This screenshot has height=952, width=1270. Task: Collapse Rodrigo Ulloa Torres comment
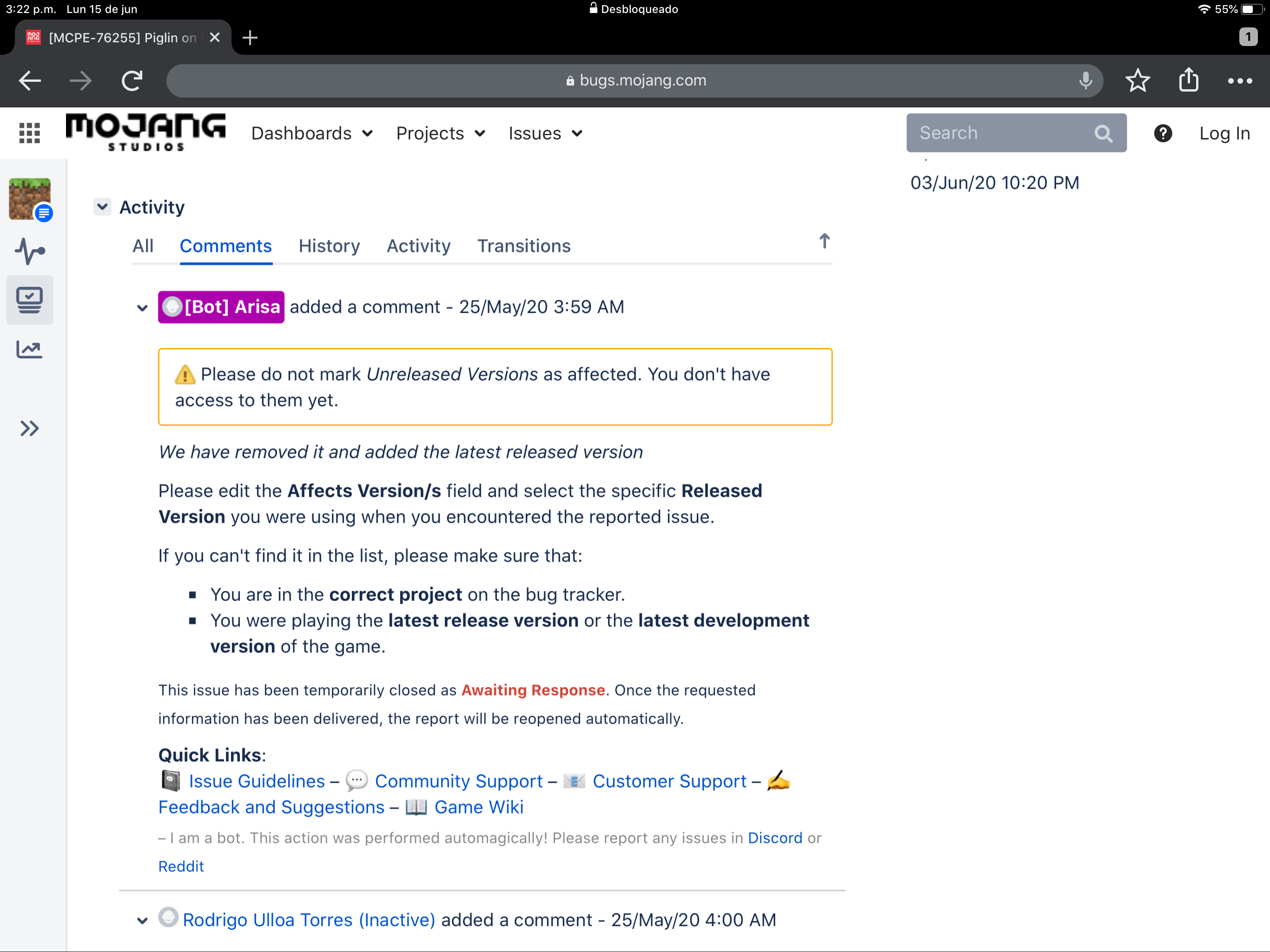[142, 920]
